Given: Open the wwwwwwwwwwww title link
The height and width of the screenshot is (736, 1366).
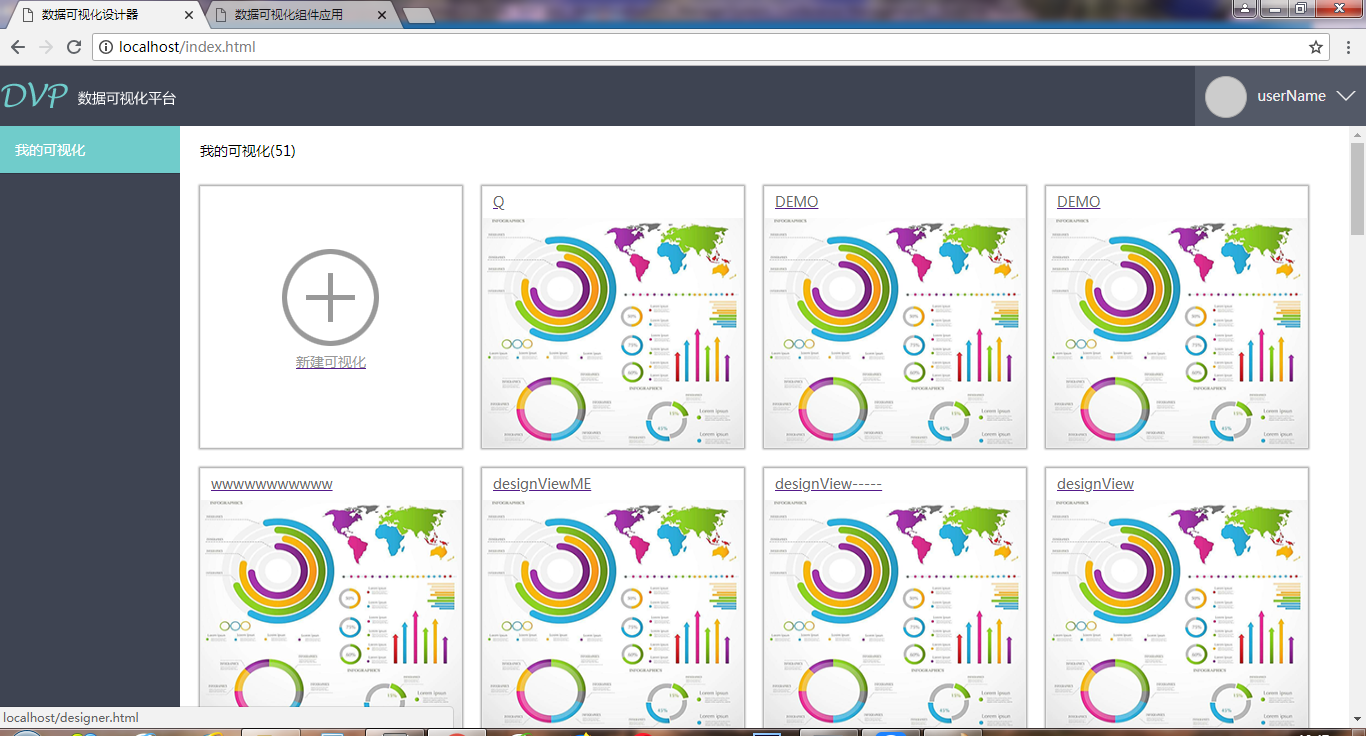Looking at the screenshot, I should (272, 484).
